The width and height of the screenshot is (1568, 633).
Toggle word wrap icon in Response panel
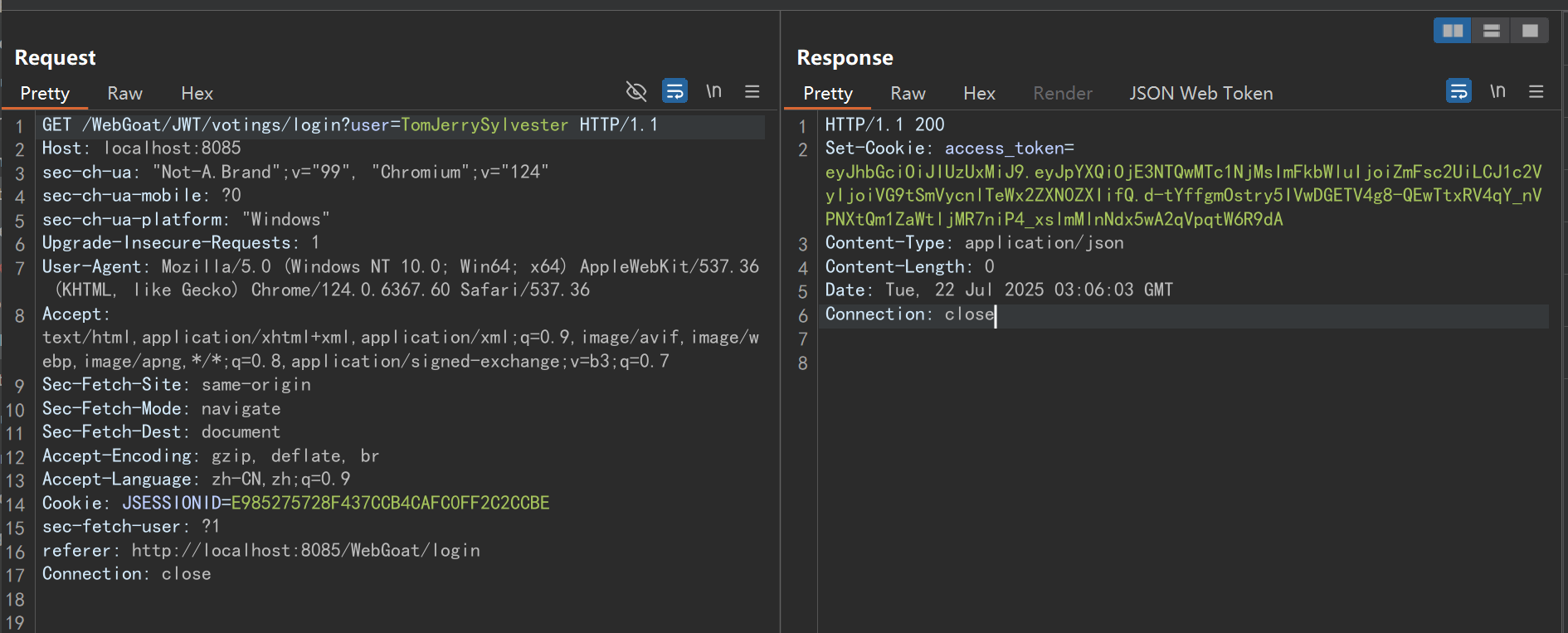(x=1458, y=90)
